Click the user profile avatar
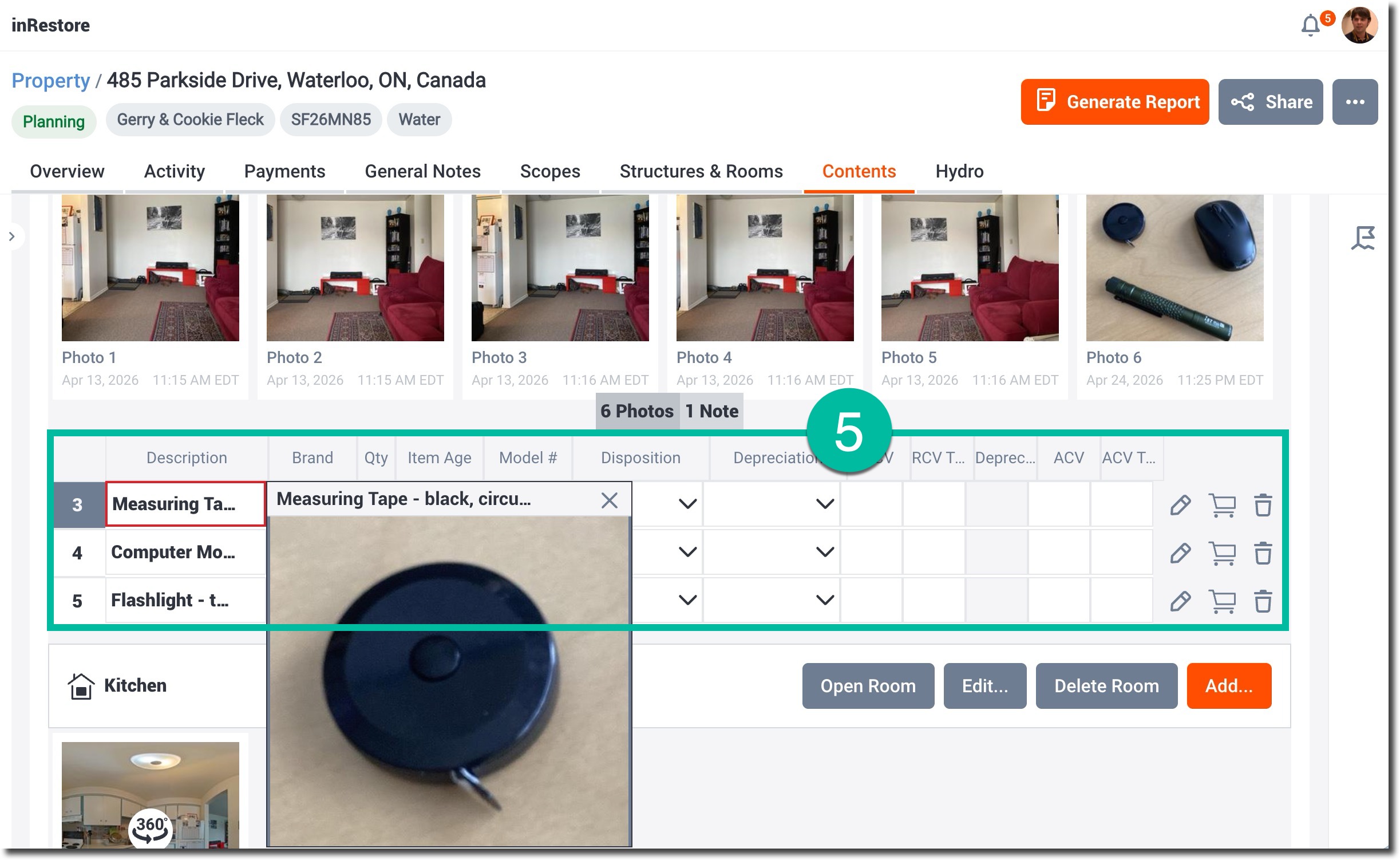Viewport: 1400px width, 860px height. [x=1359, y=26]
